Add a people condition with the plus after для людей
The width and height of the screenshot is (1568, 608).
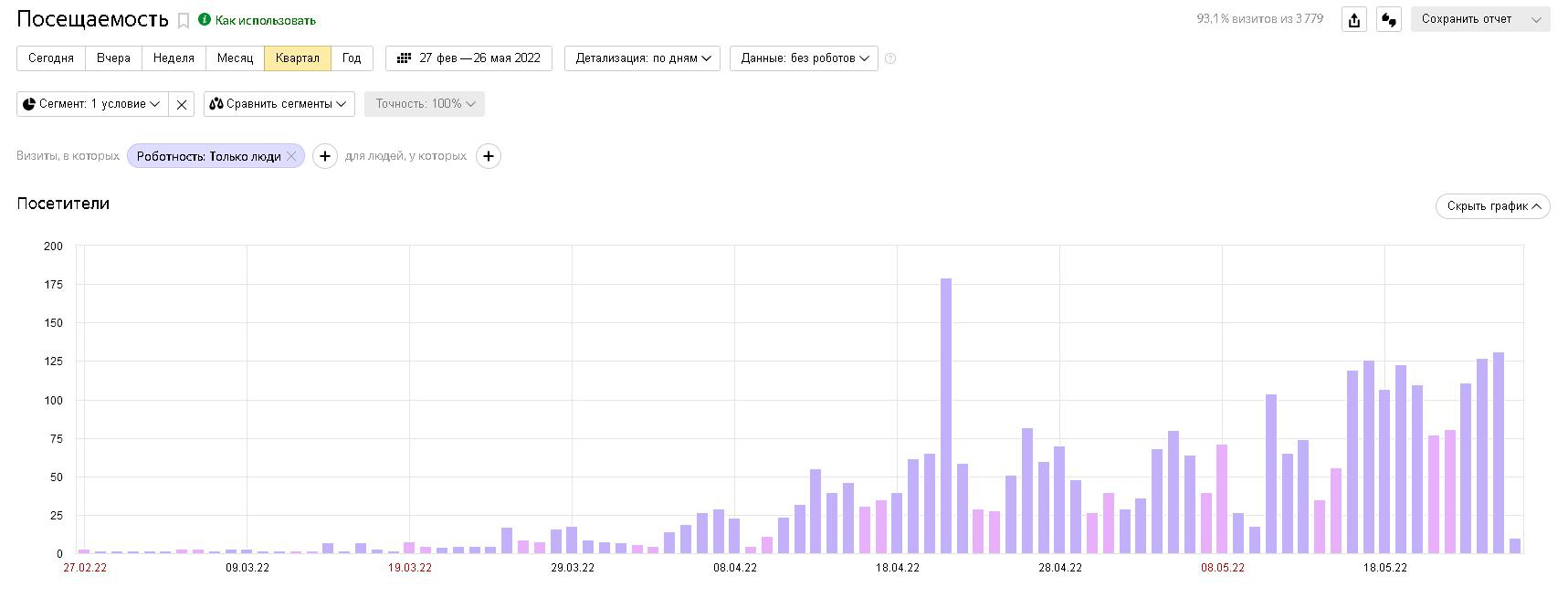(489, 156)
